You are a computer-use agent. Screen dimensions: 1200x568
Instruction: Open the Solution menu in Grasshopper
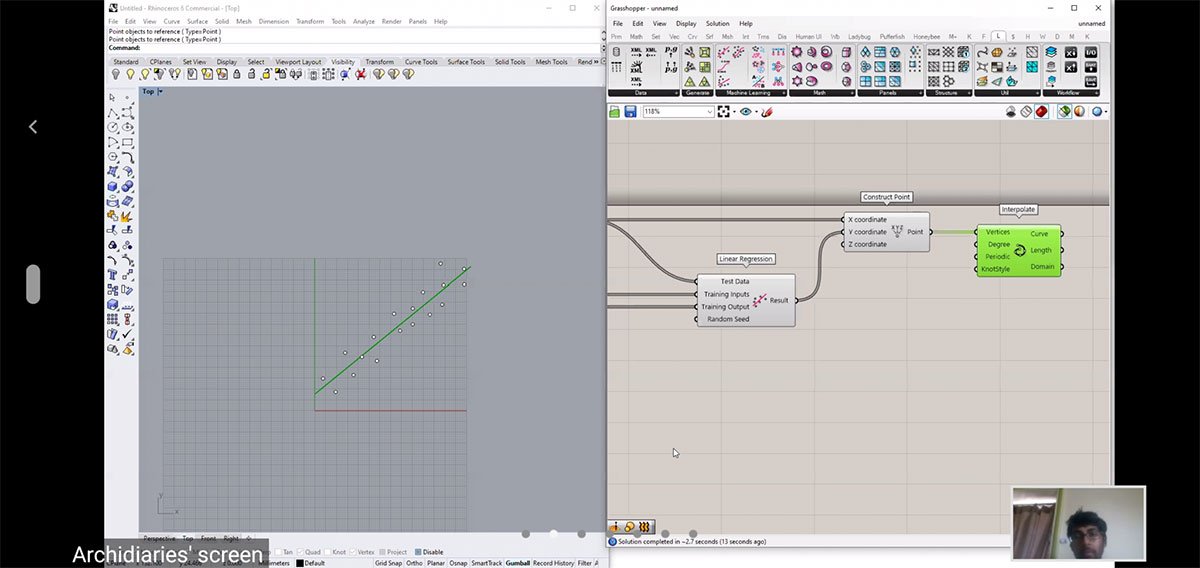pyautogui.click(x=717, y=23)
